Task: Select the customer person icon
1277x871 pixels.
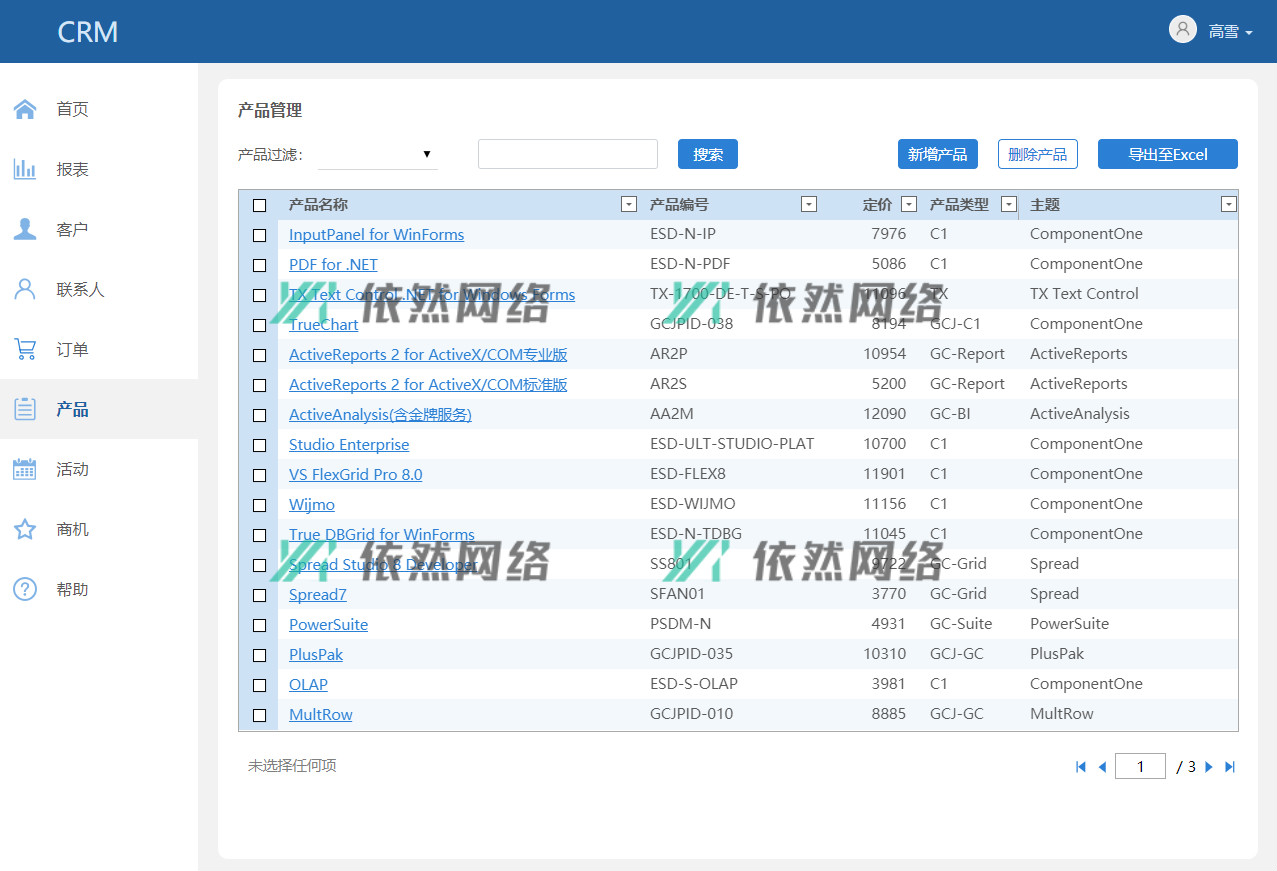Action: 25,229
